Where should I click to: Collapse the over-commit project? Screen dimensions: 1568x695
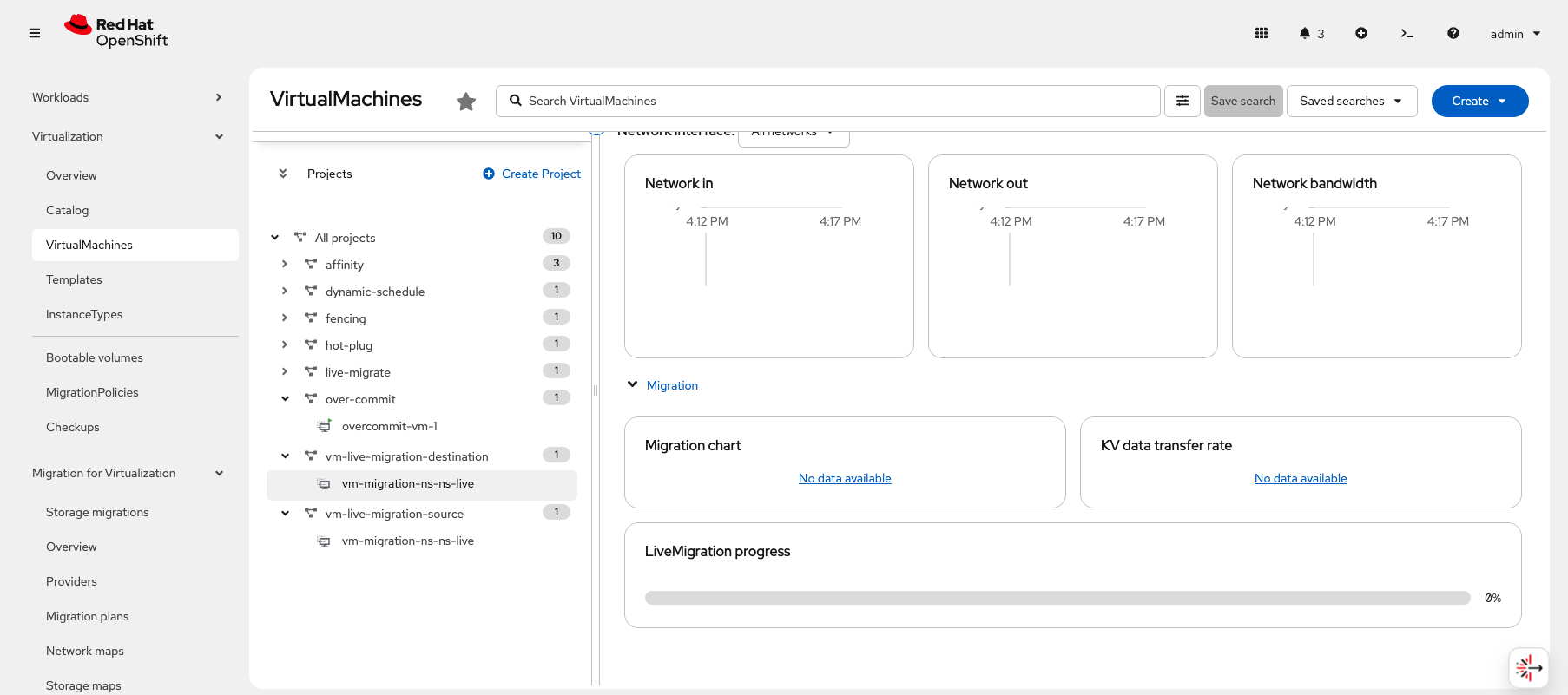(285, 399)
